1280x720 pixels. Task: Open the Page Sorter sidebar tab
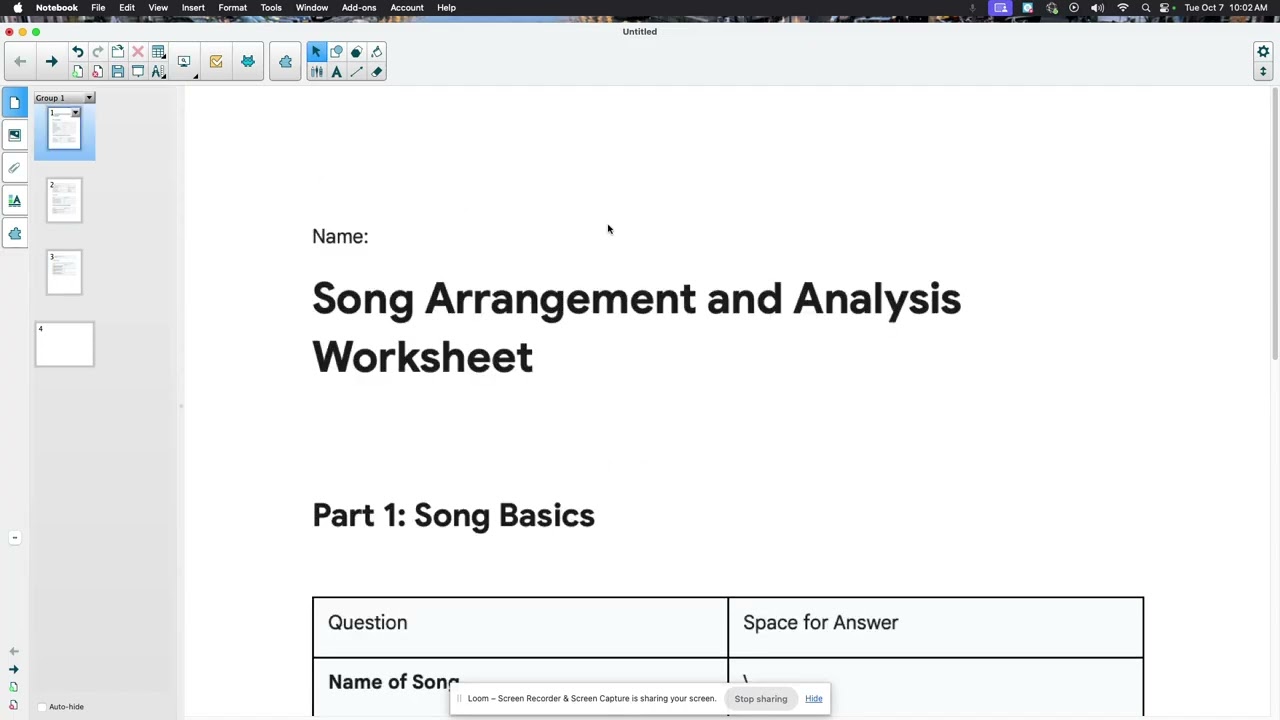pos(14,102)
